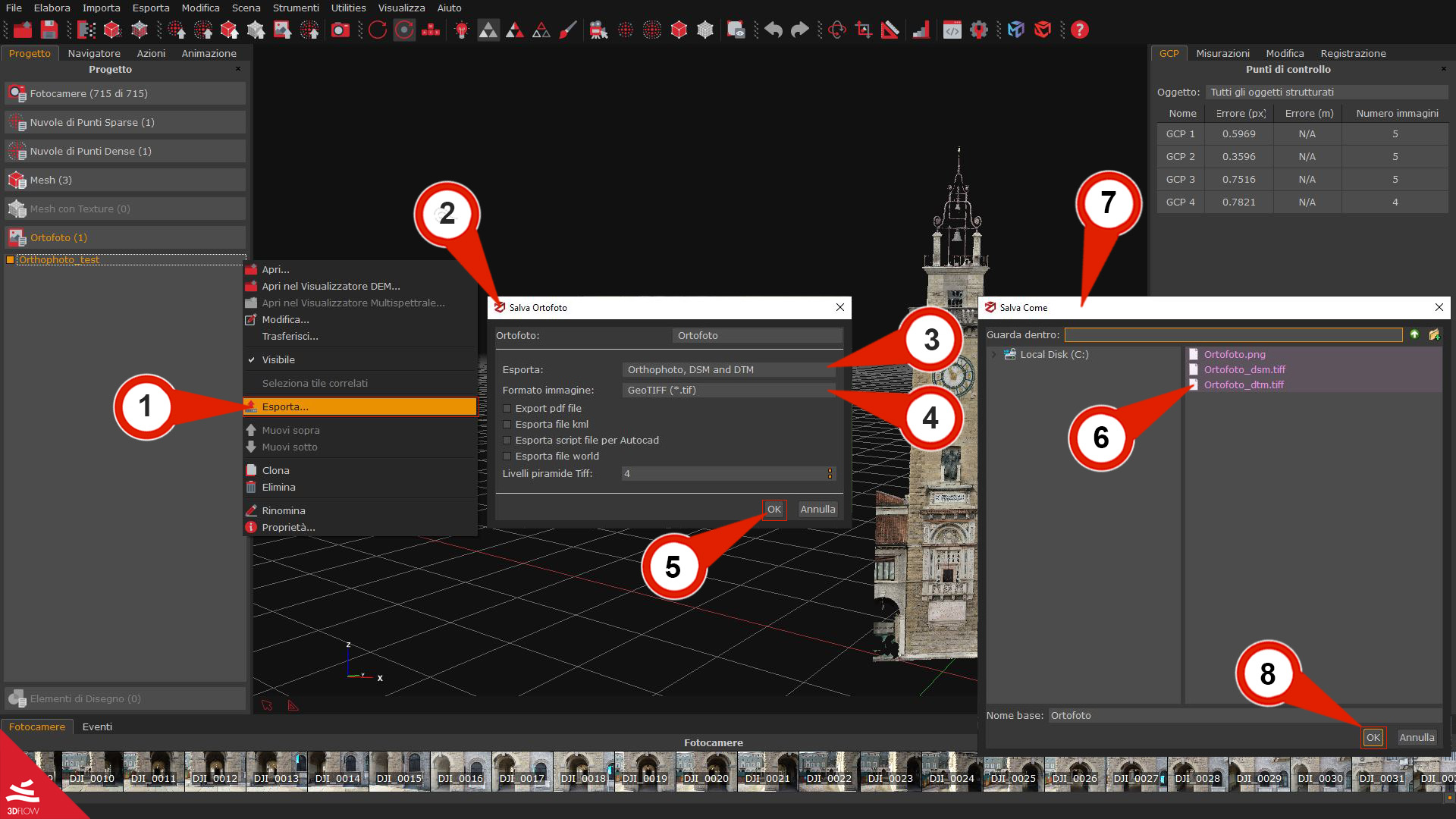Open the script code window icon
The image size is (1456, 819).
coord(952,30)
